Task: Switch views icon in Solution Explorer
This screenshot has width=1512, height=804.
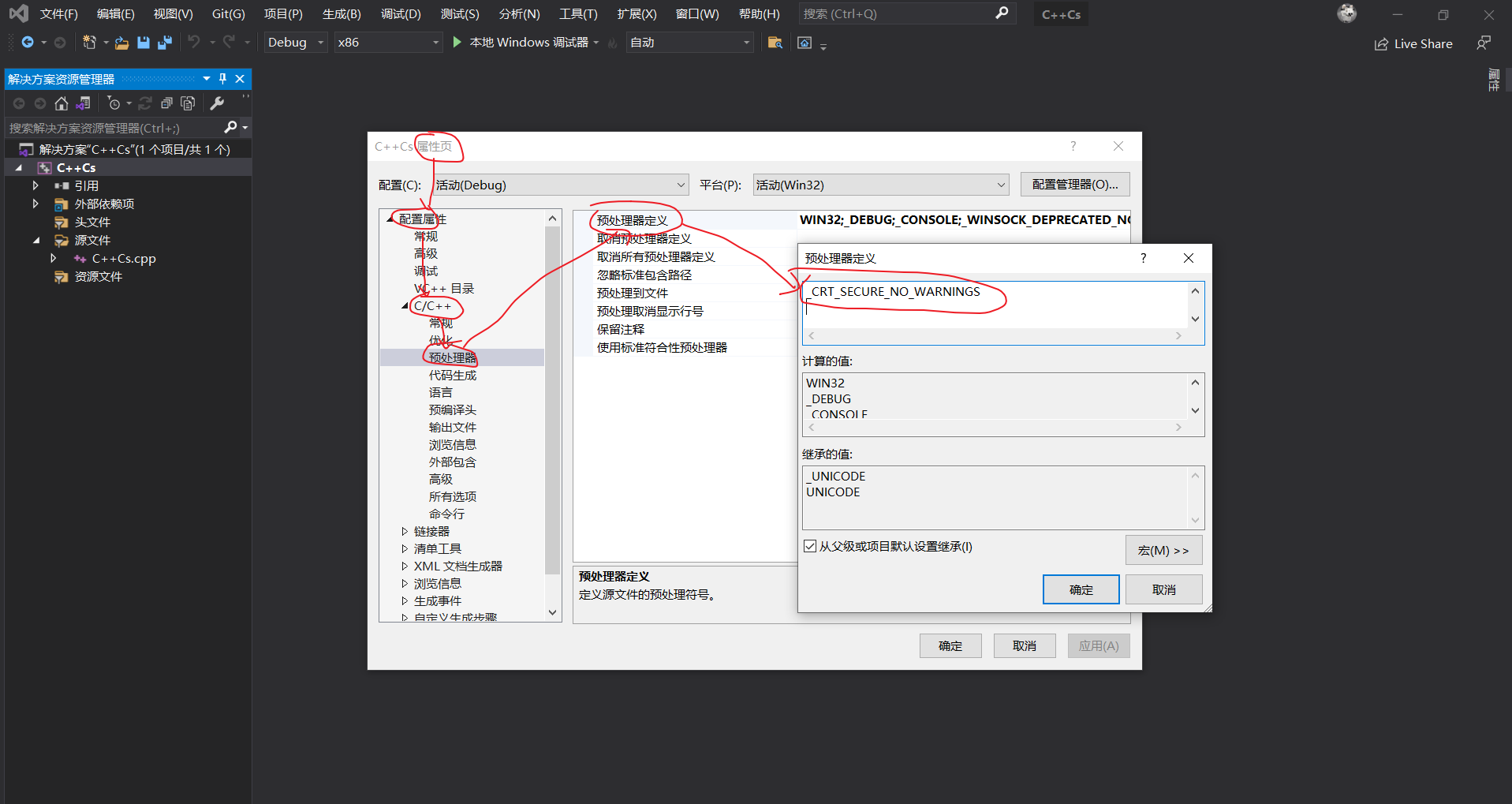Action: click(x=83, y=103)
